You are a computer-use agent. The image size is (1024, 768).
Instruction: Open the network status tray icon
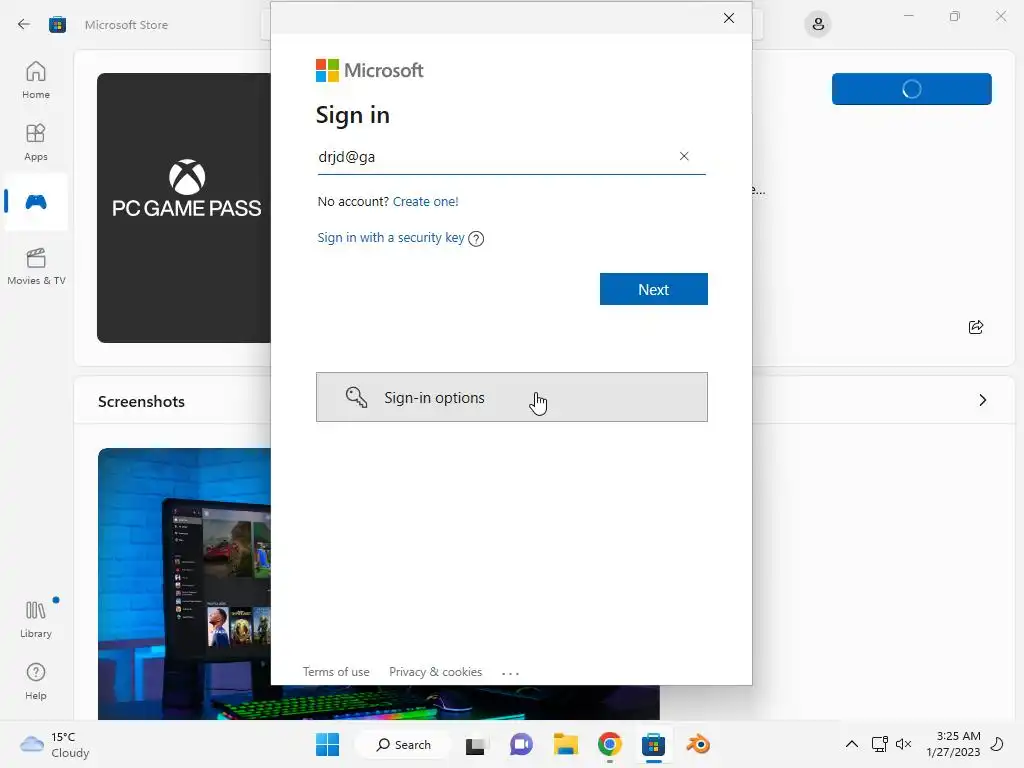(x=879, y=744)
